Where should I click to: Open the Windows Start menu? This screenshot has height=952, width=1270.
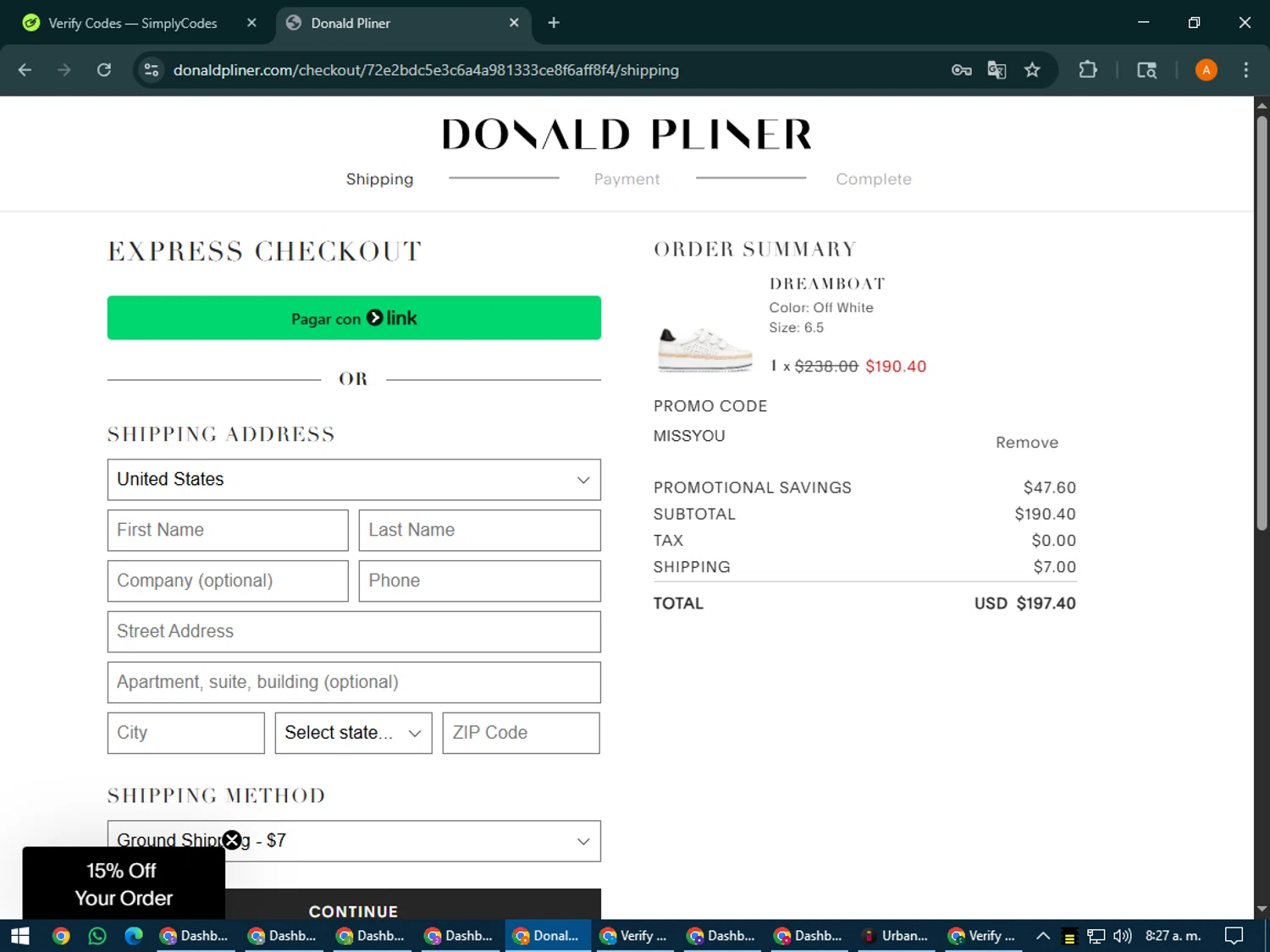pos(20,936)
